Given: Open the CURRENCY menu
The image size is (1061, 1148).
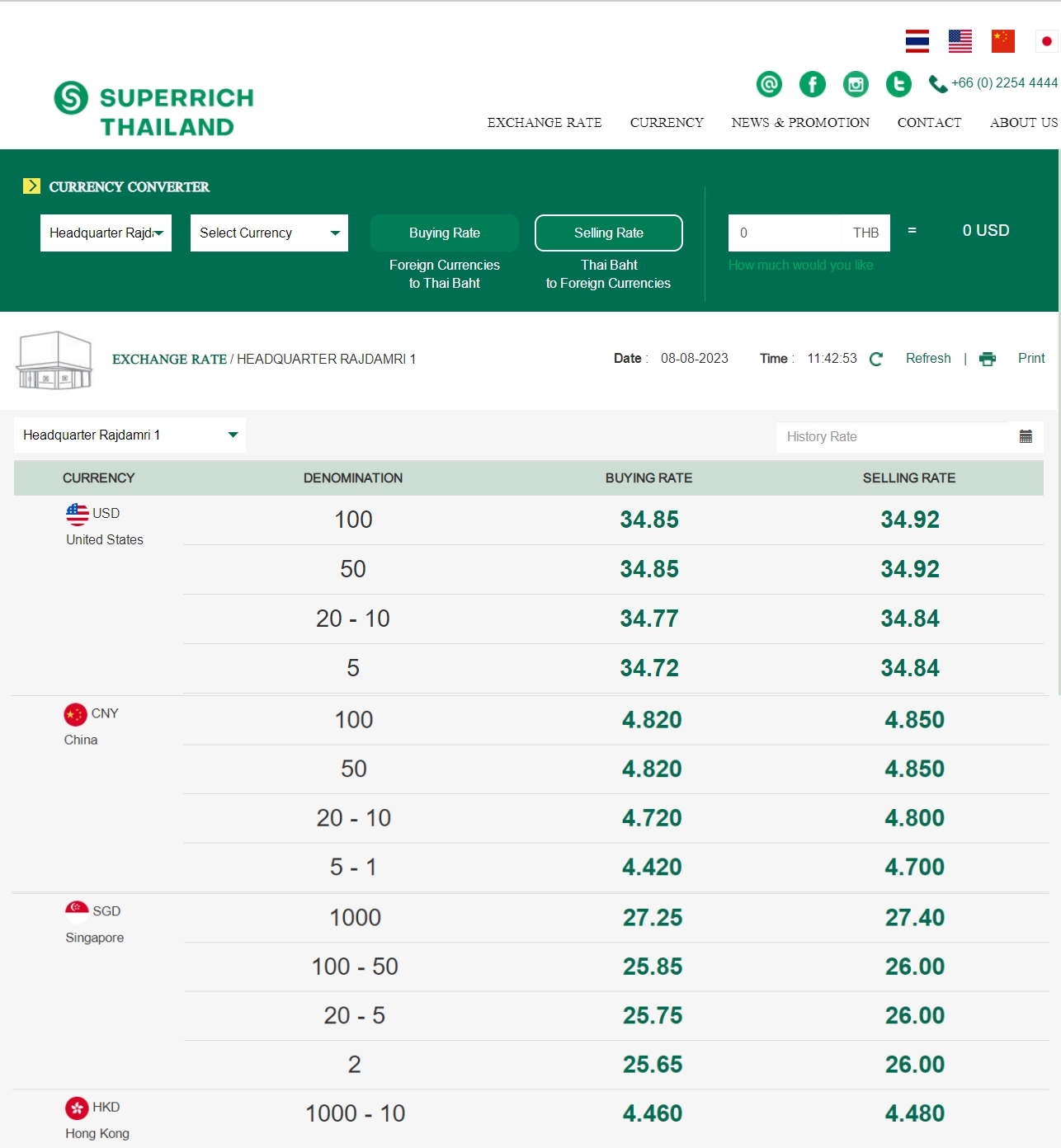Looking at the screenshot, I should 667,122.
